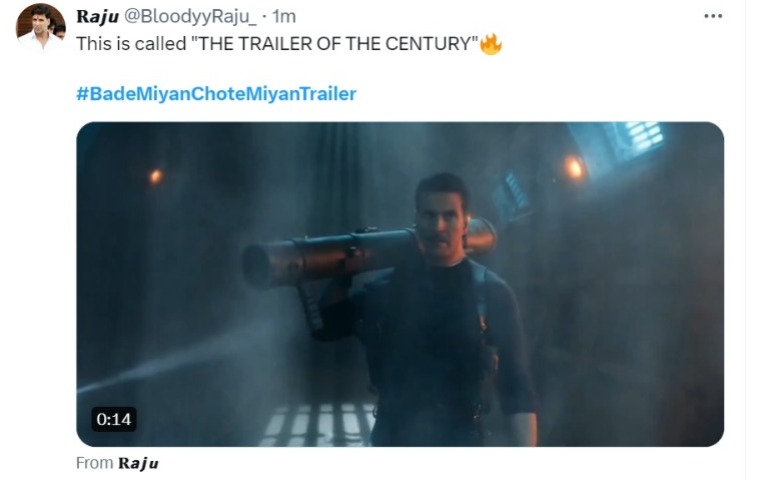Click the bold Raju display name at the top

[x=98, y=17]
